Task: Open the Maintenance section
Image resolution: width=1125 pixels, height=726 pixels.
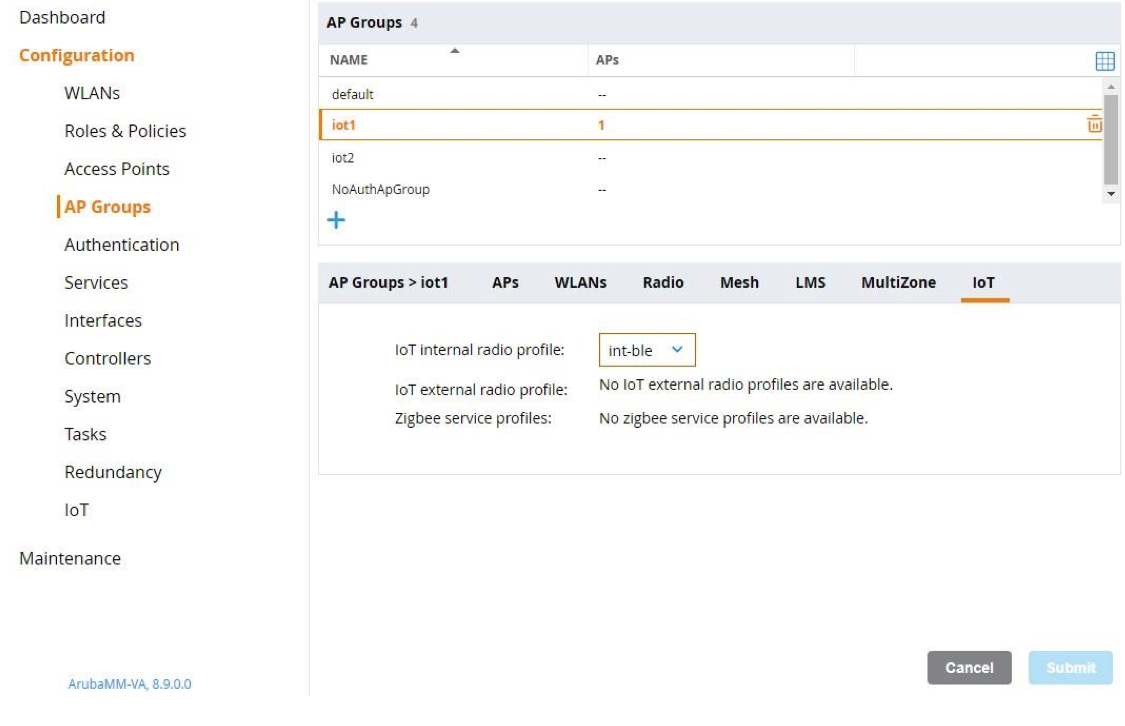Action: tap(70, 558)
